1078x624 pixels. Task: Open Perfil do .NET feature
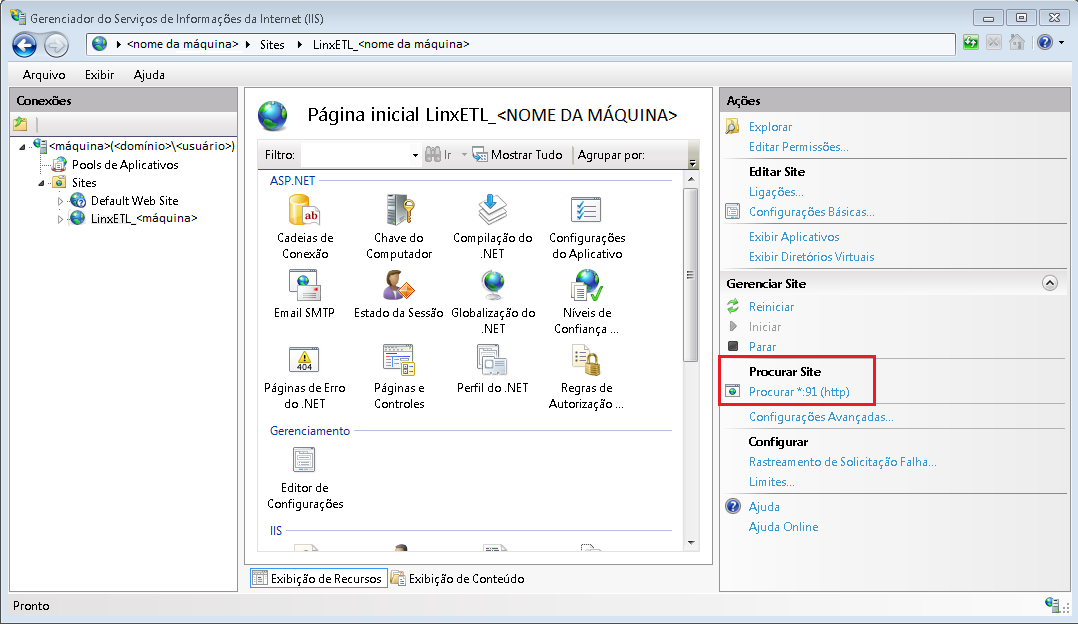coord(492,369)
